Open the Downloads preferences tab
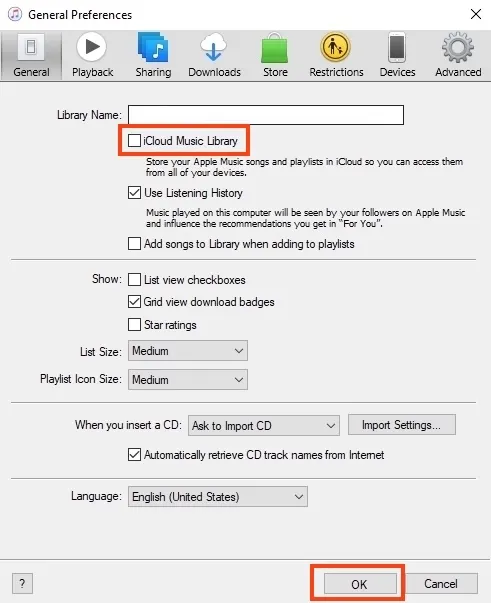491x603 pixels. [x=214, y=56]
